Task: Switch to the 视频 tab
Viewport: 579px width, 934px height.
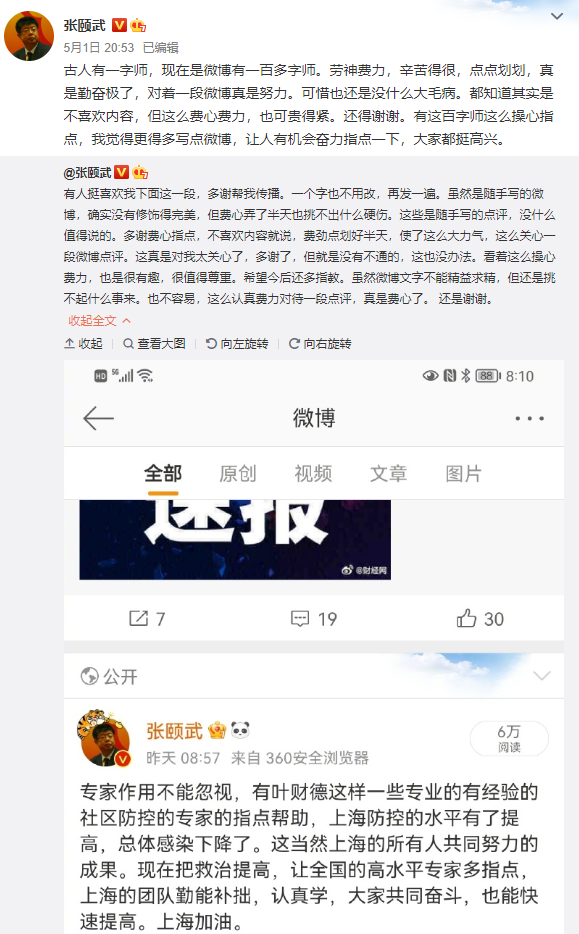Action: [x=313, y=474]
